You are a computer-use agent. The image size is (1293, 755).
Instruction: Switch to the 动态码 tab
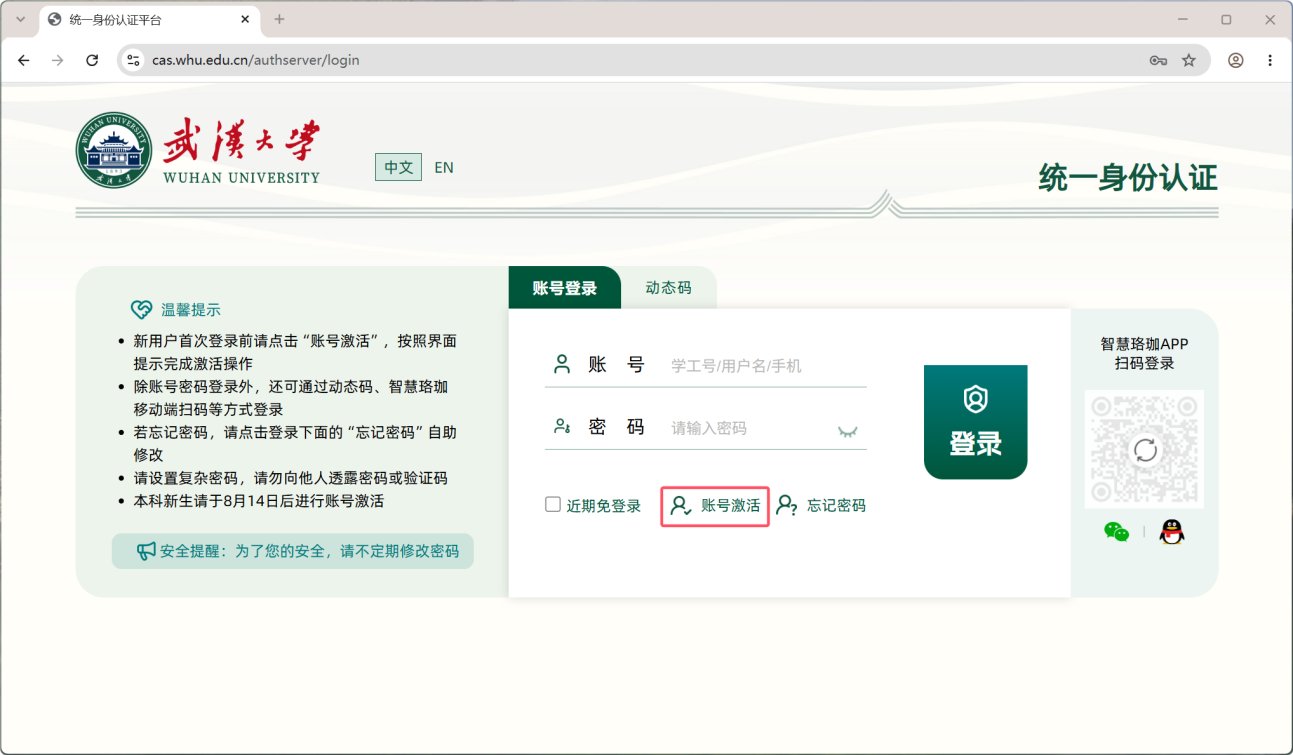point(668,288)
